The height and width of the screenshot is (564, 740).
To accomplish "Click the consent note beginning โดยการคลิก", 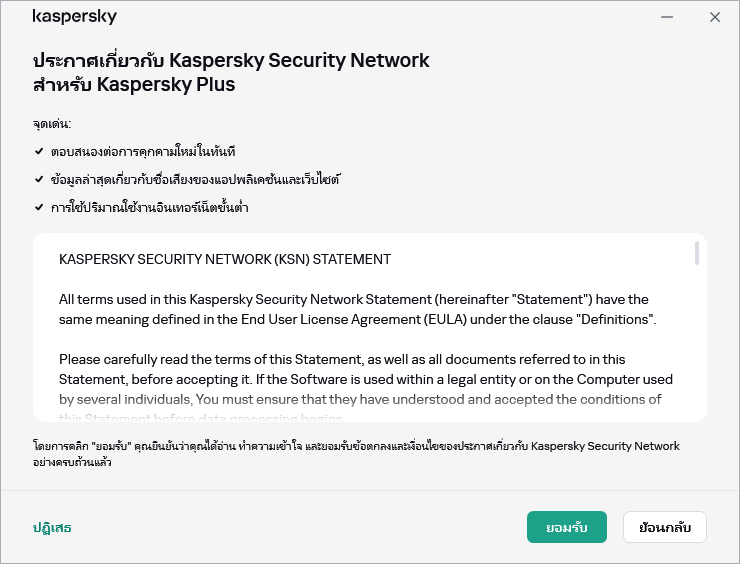I will coord(355,453).
